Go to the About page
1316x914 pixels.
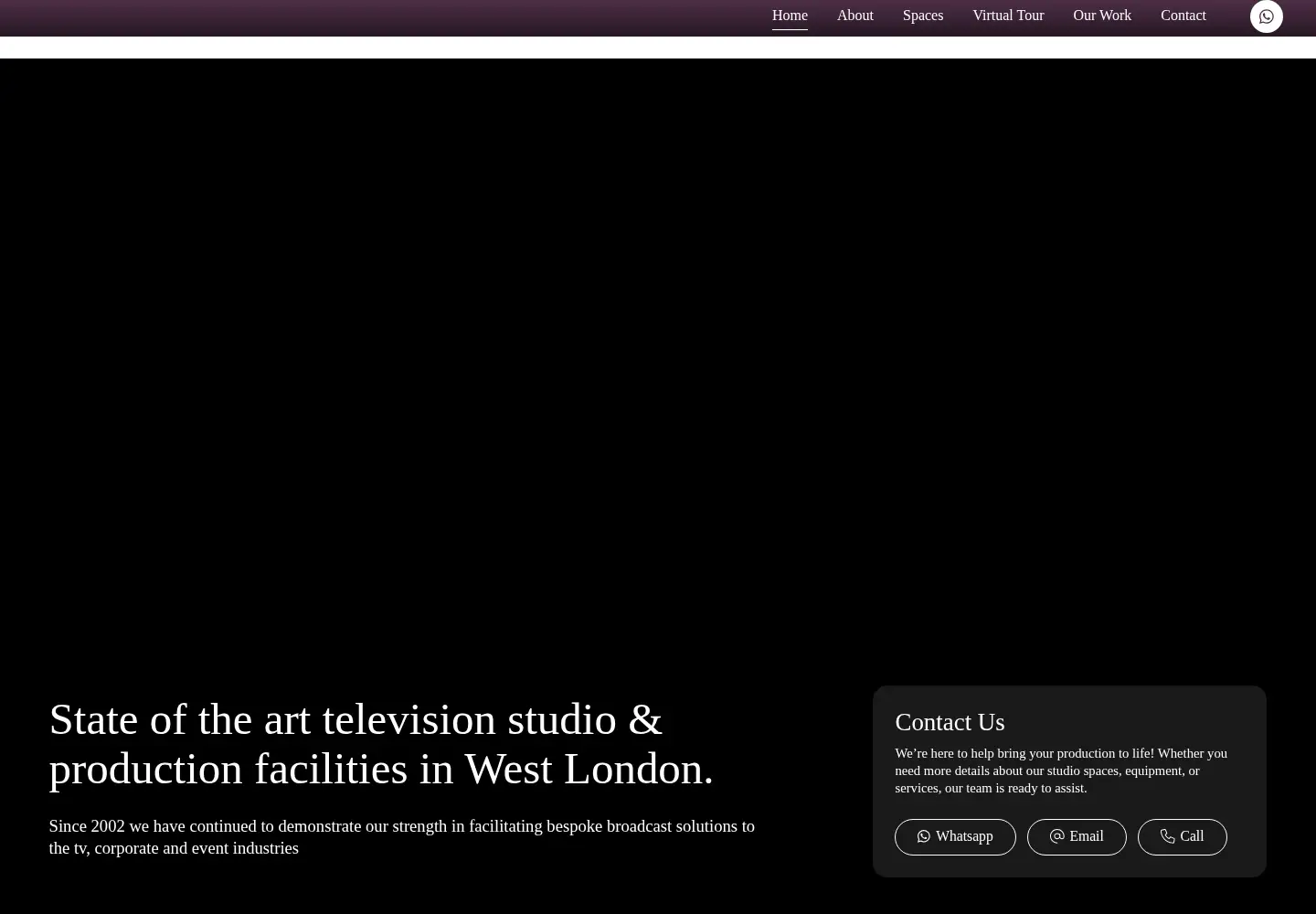(855, 16)
